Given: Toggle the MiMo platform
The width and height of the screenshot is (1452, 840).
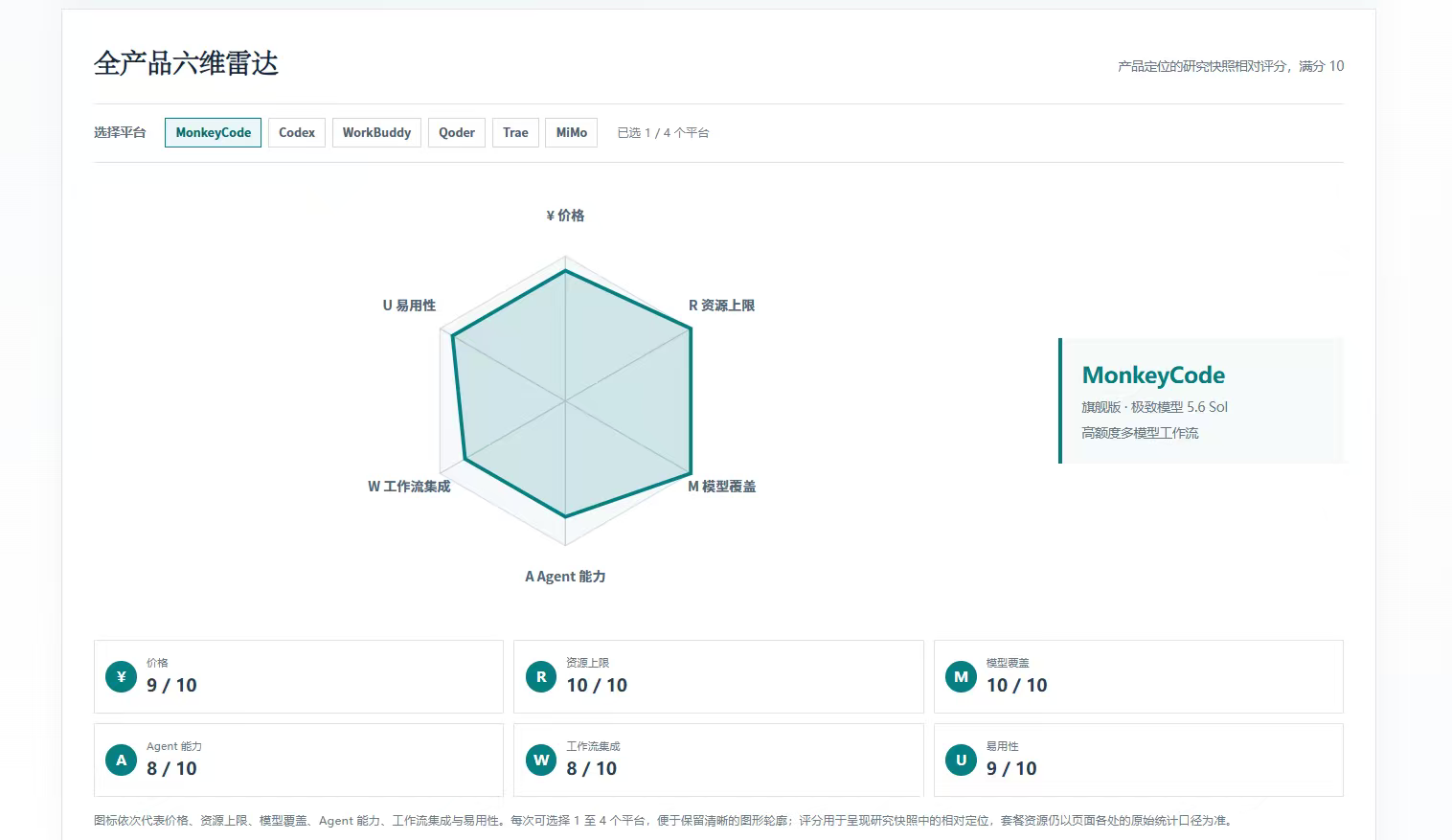Looking at the screenshot, I should [572, 132].
